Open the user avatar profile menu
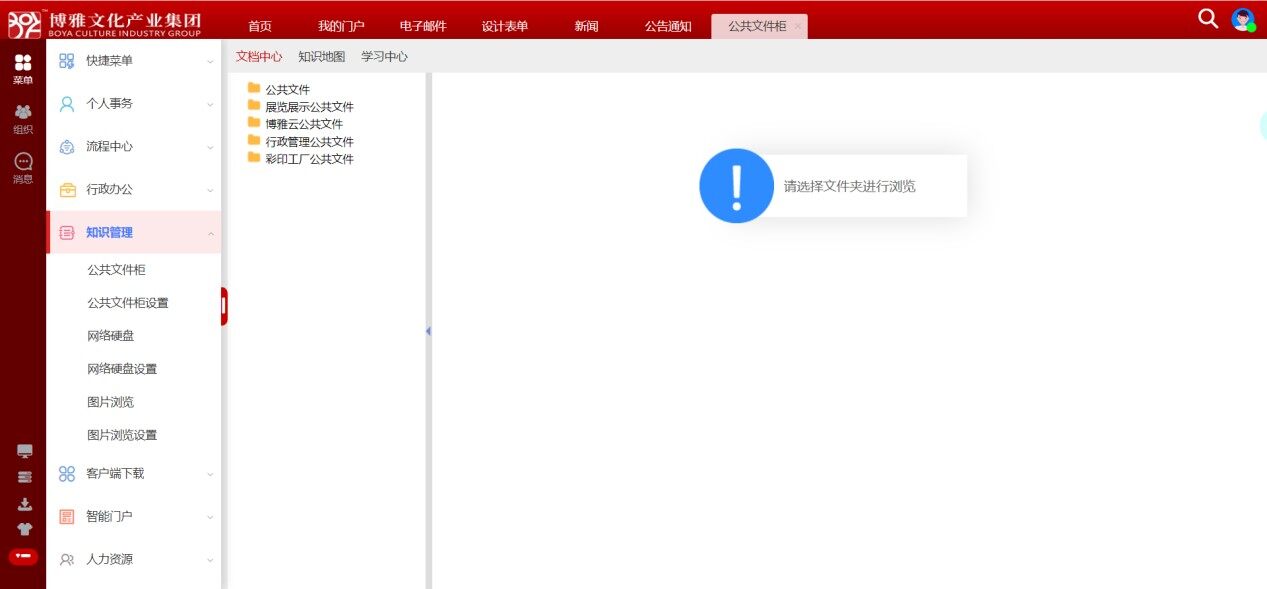 [1242, 19]
